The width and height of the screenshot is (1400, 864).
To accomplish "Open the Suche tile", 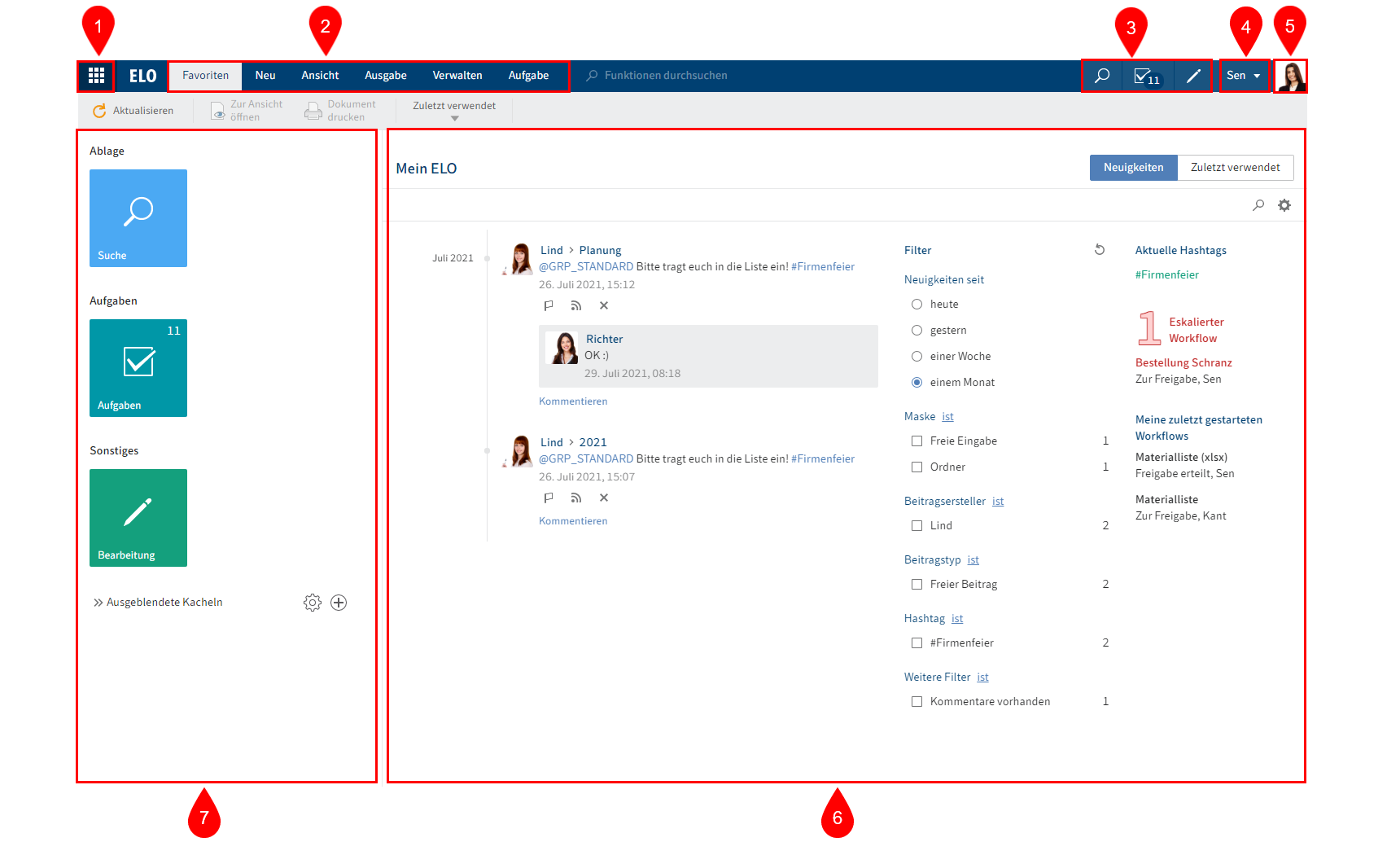I will pos(138,218).
